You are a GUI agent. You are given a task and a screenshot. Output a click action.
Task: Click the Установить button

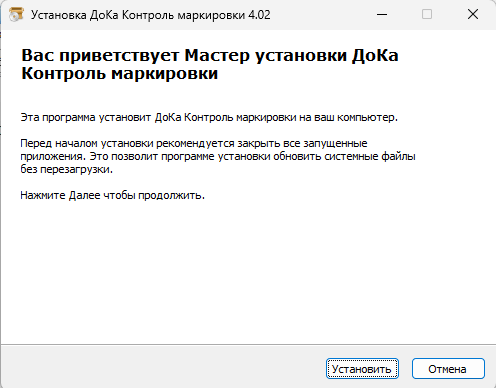[x=362, y=369]
